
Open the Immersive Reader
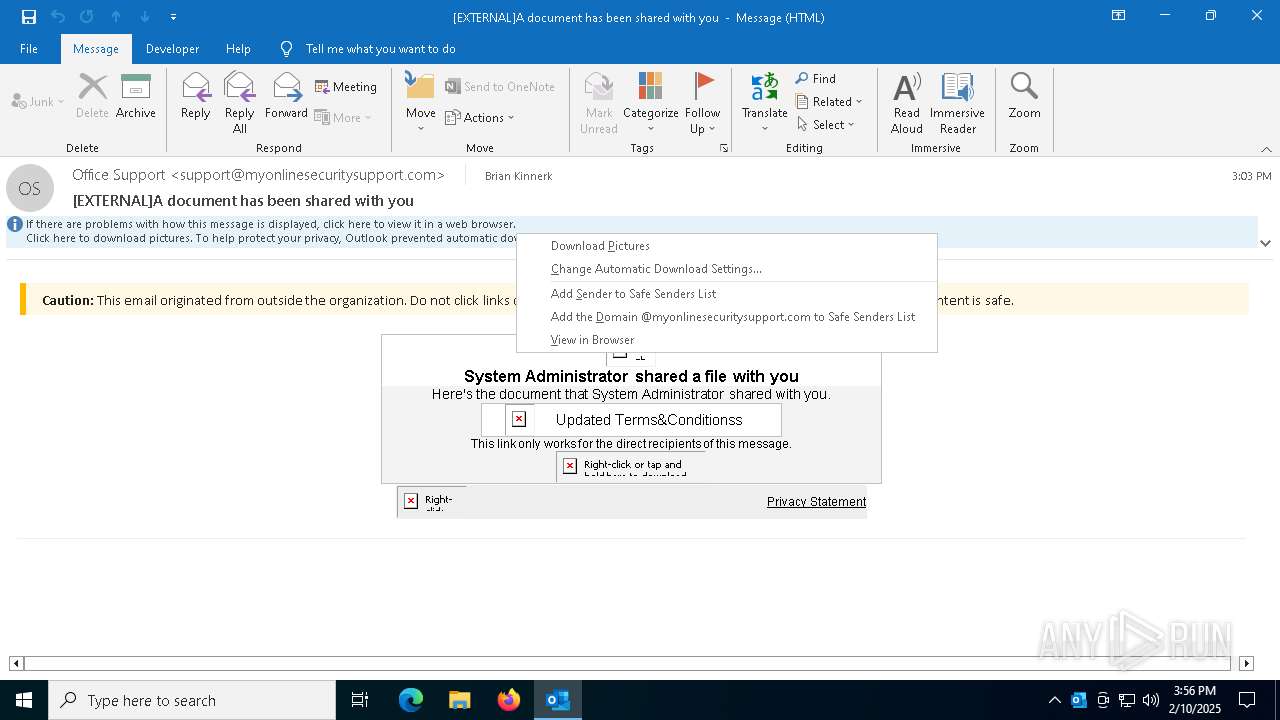pyautogui.click(x=958, y=102)
